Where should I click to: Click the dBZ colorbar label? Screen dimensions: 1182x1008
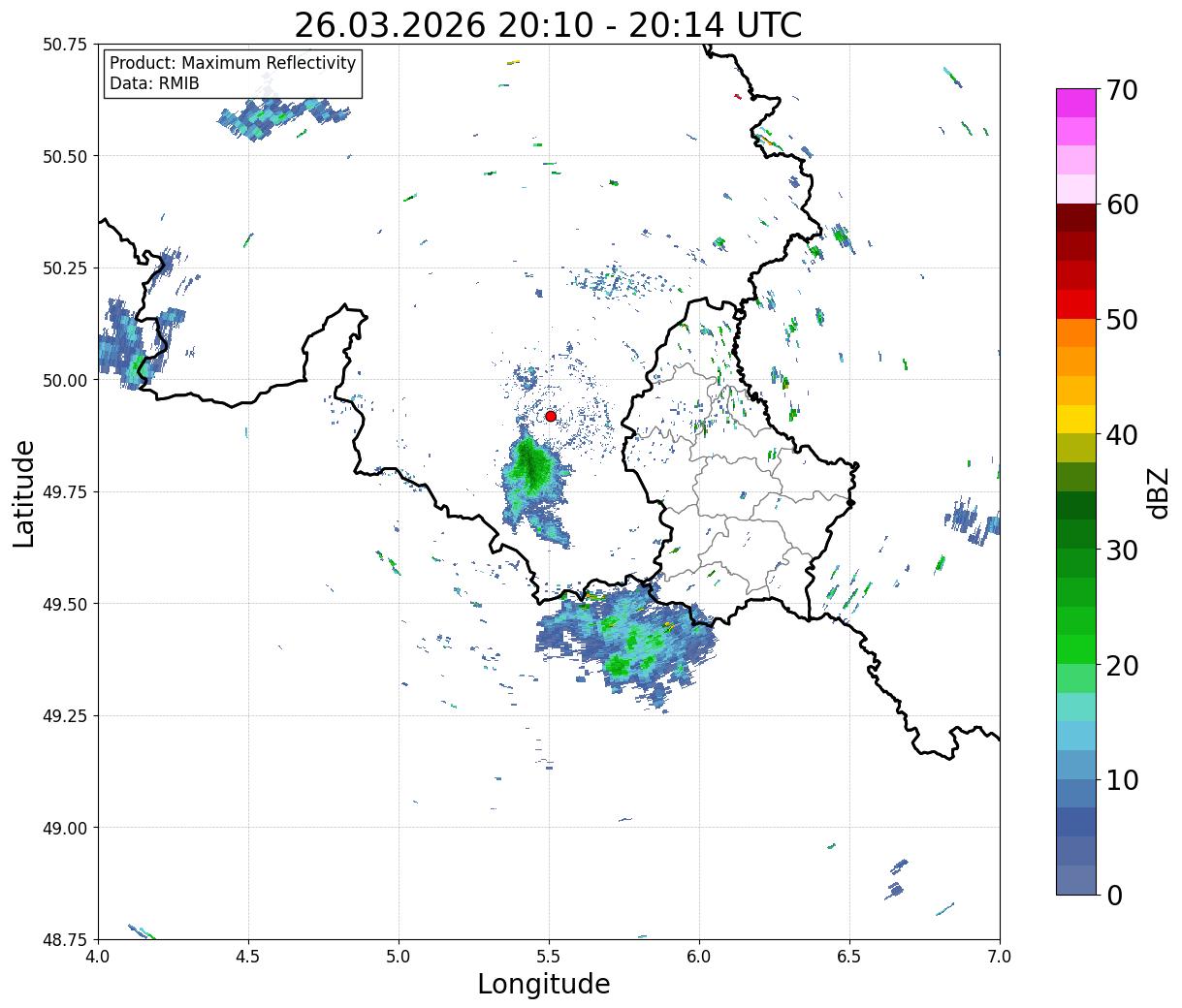pos(1158,492)
